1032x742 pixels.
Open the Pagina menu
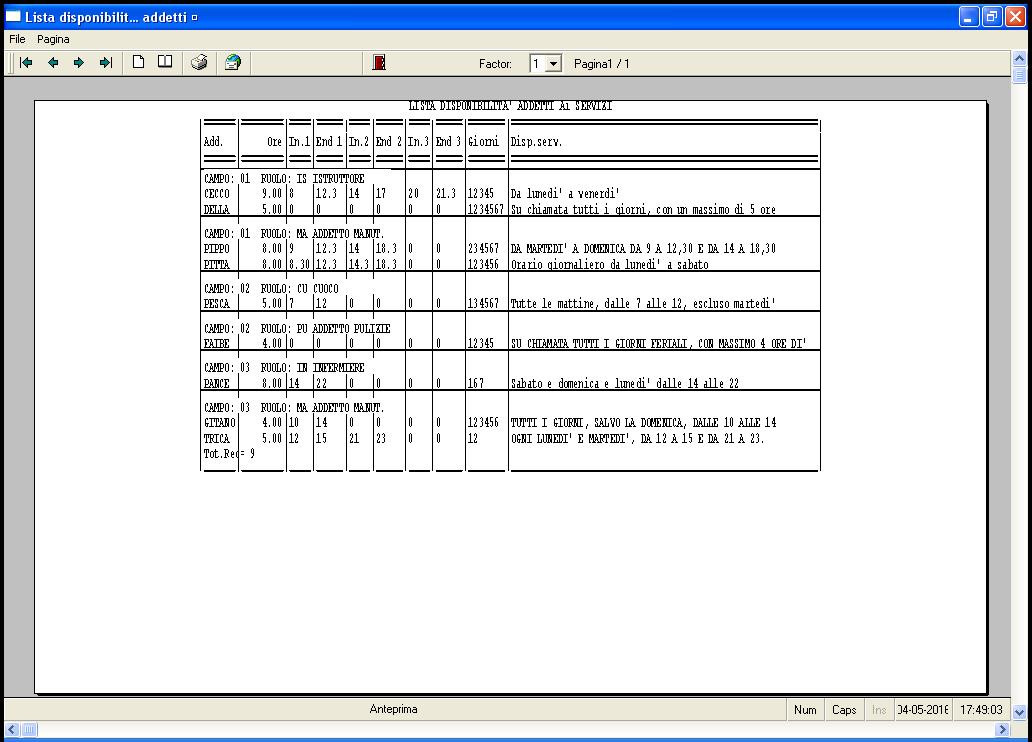(54, 39)
